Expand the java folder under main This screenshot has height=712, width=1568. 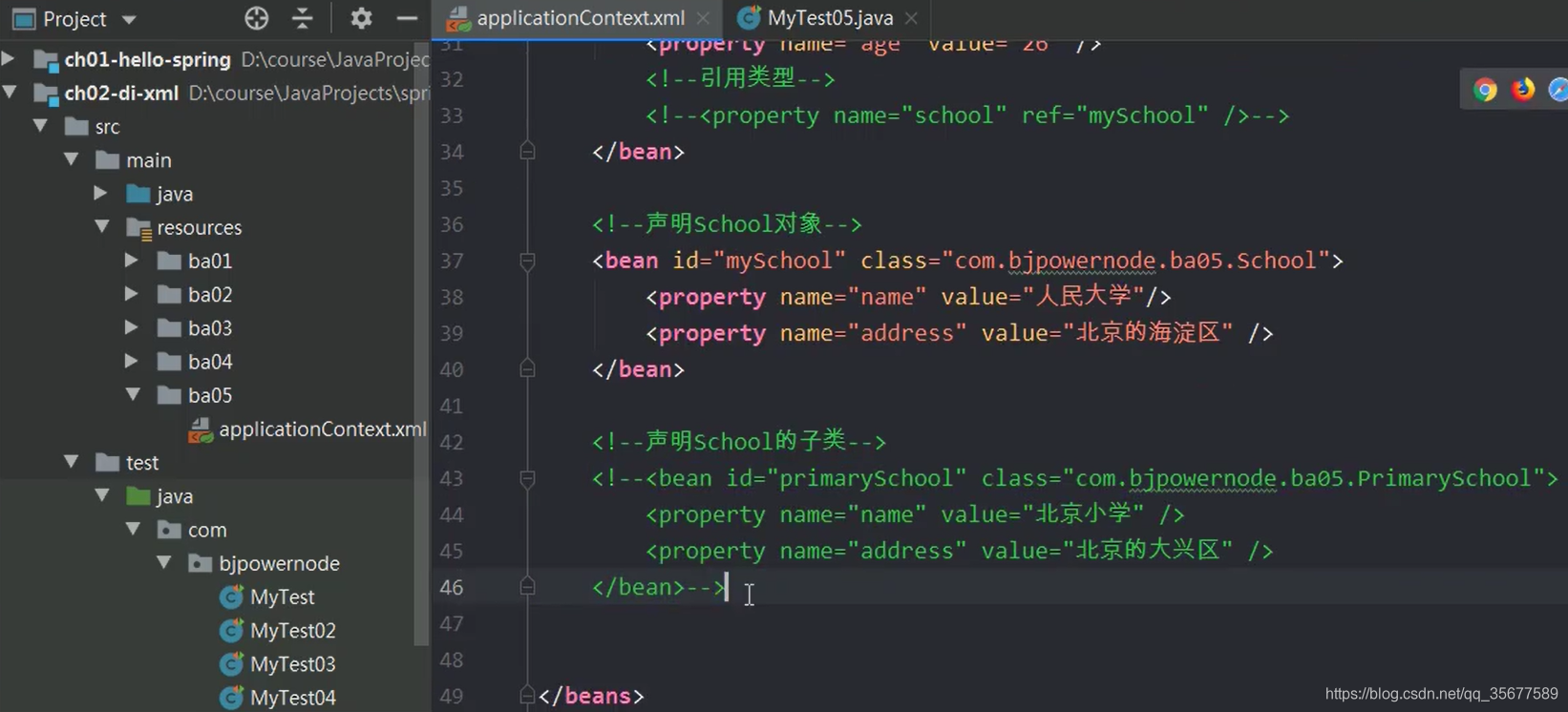point(101,194)
